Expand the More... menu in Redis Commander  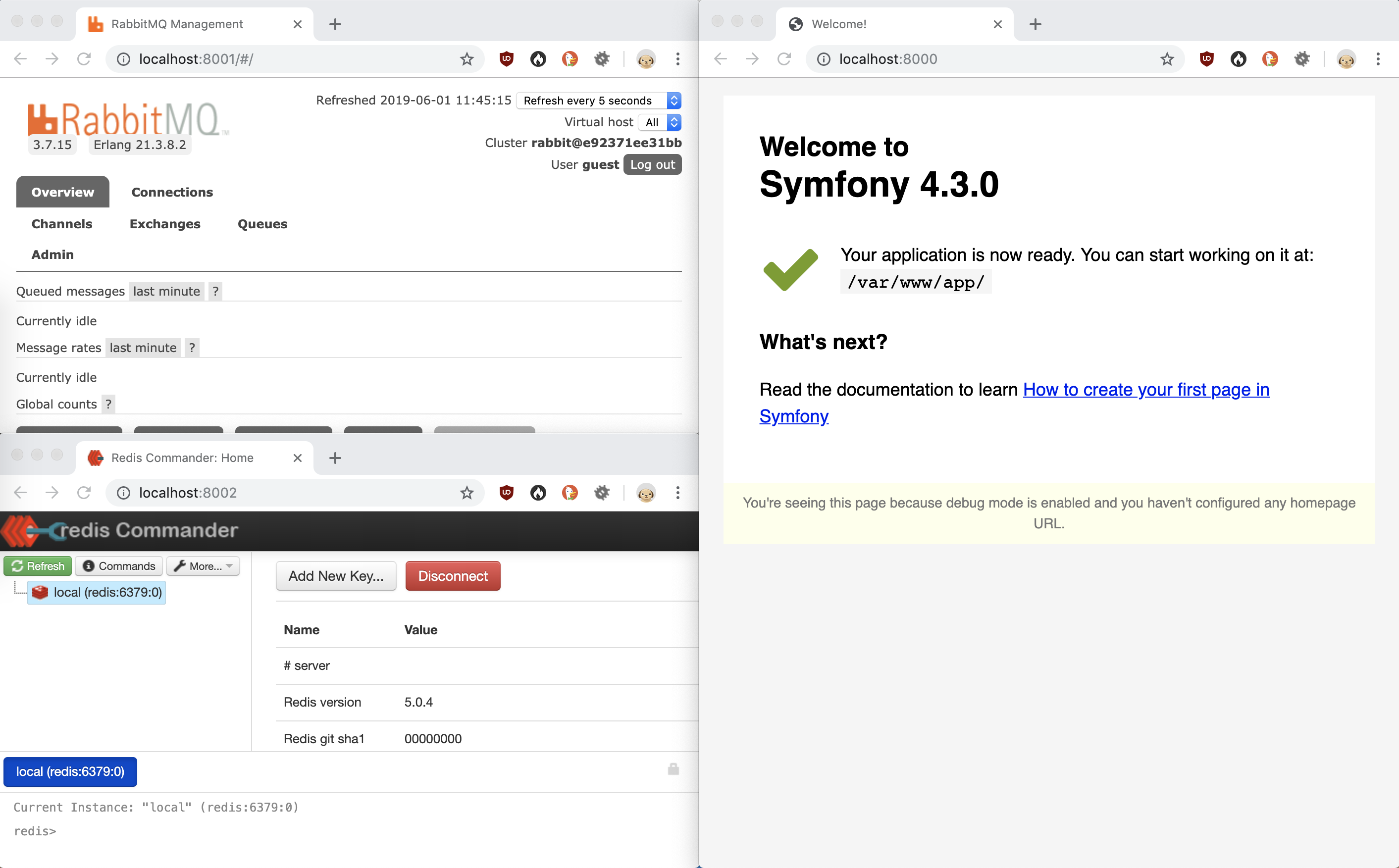click(203, 566)
